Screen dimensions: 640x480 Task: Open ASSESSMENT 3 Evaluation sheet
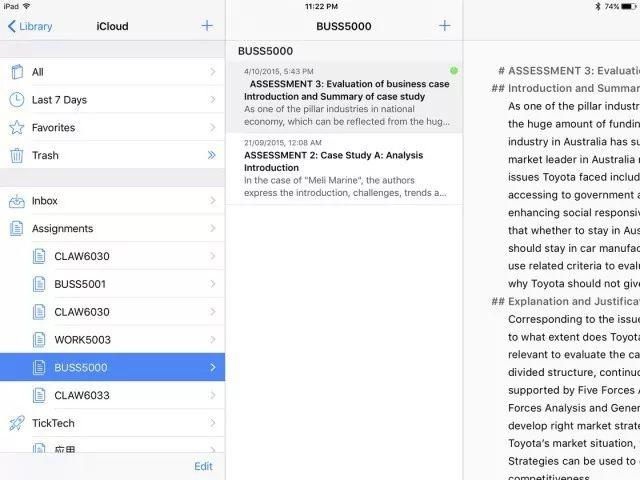click(x=344, y=98)
